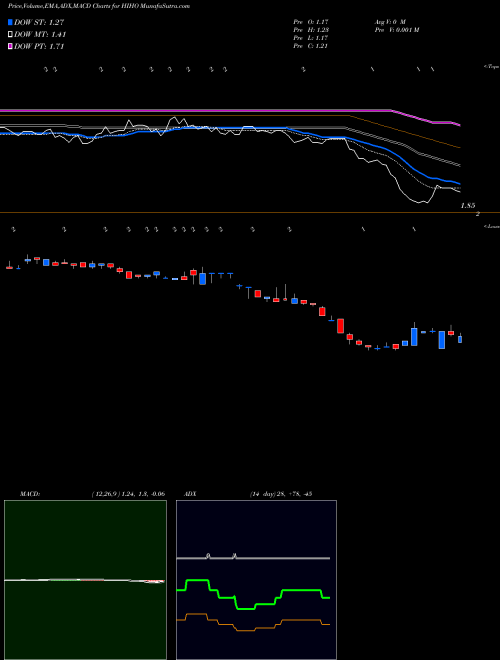The image size is (500, 660).
Task: Click the chart title mentioning MunafaSutra.com
Action: pyautogui.click(x=99, y=6)
